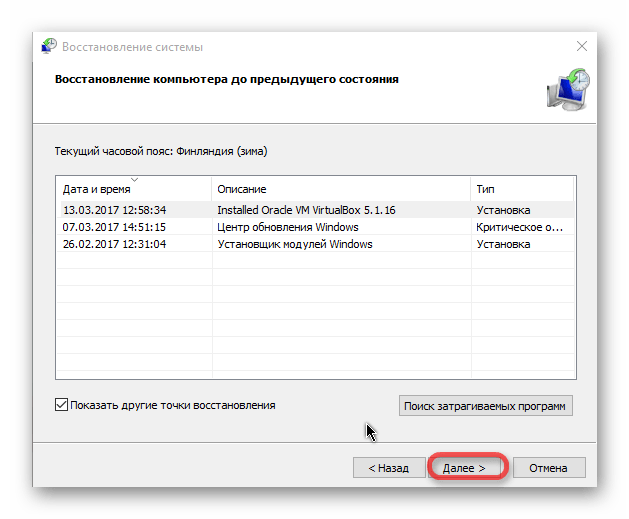Click 'Поиск затрагиваемых программ' button

485,406
